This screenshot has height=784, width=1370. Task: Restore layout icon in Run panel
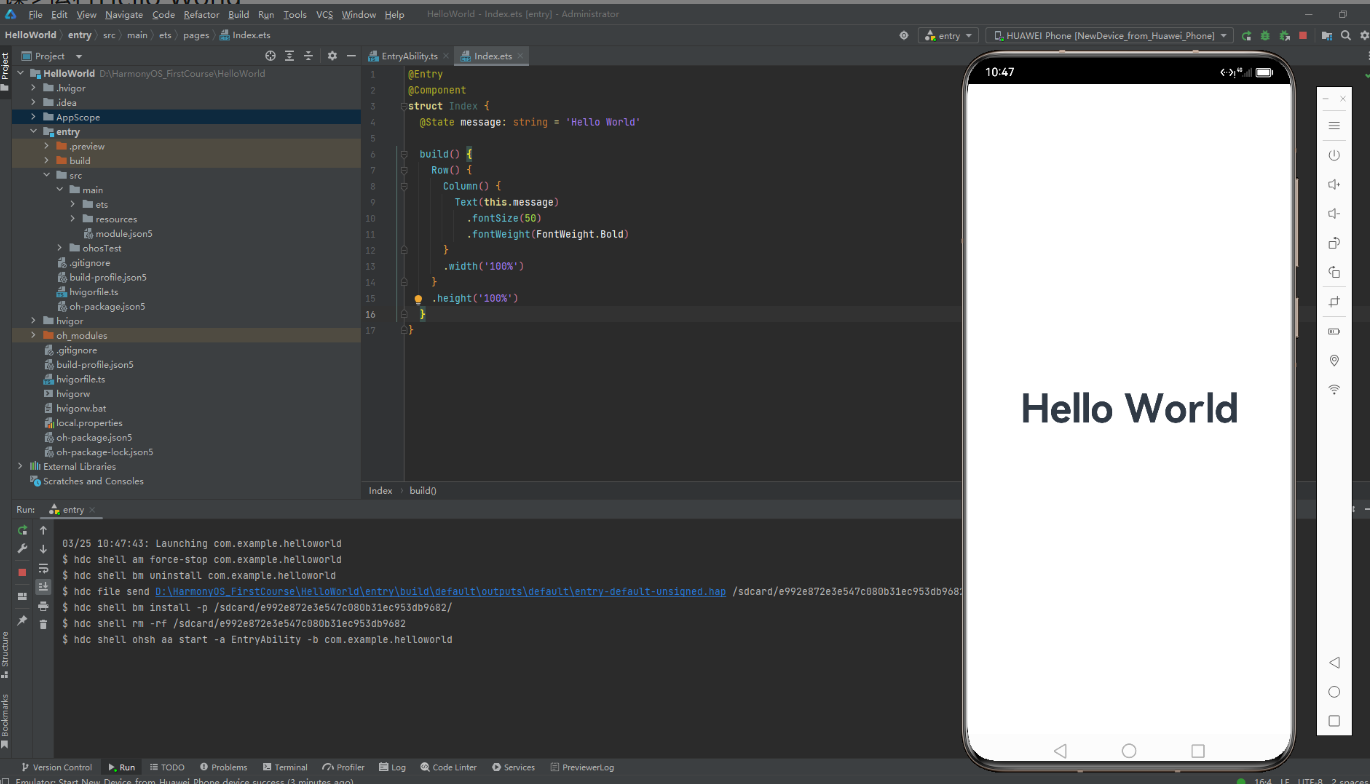tap(22, 596)
